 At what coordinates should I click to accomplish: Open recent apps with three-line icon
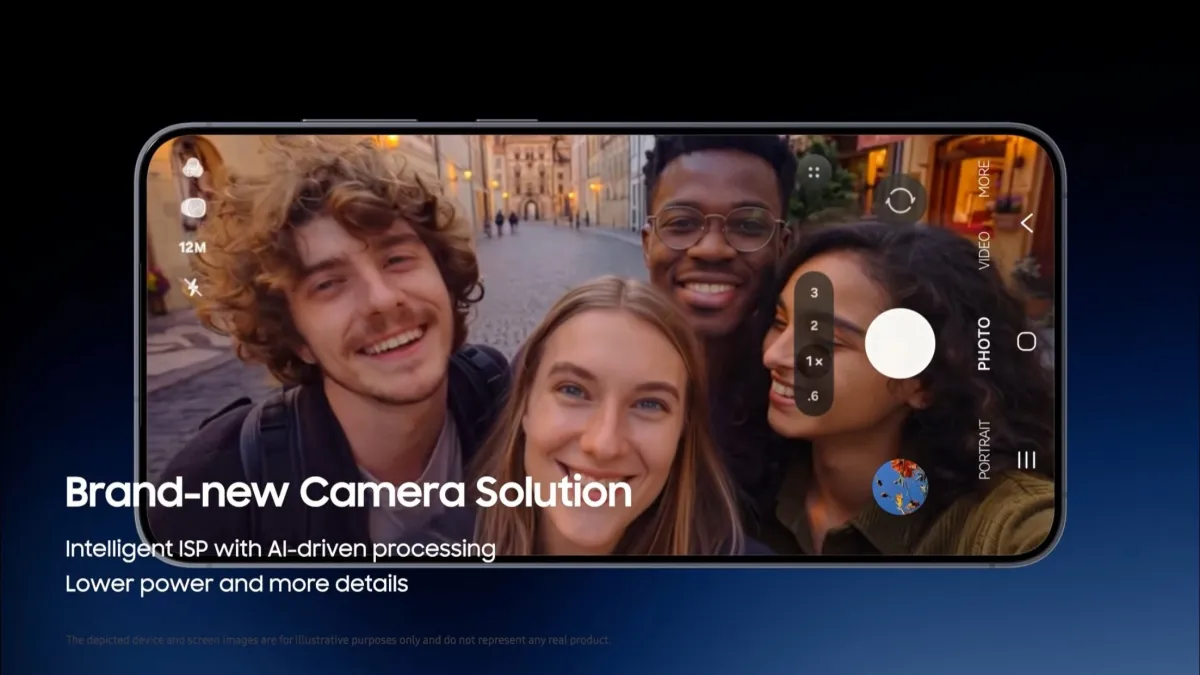coord(1026,460)
